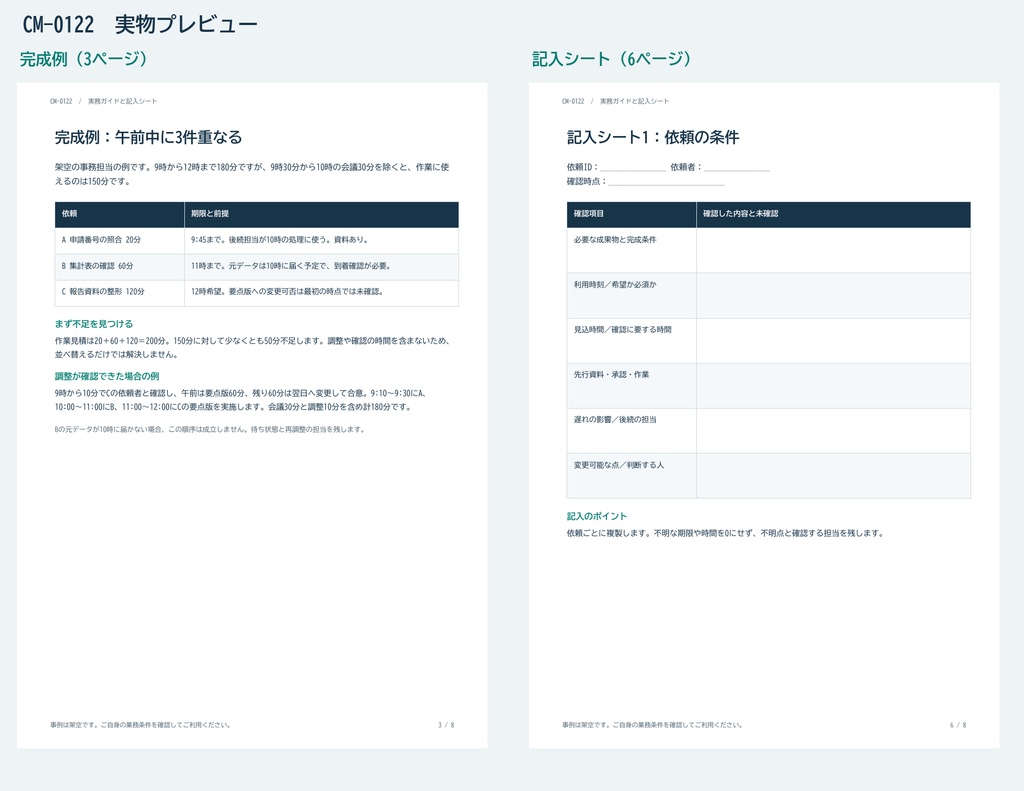This screenshot has height=791, width=1024.
Task: Click the paragraph starting 作業見積は20＋60＋120
Action: (x=253, y=347)
